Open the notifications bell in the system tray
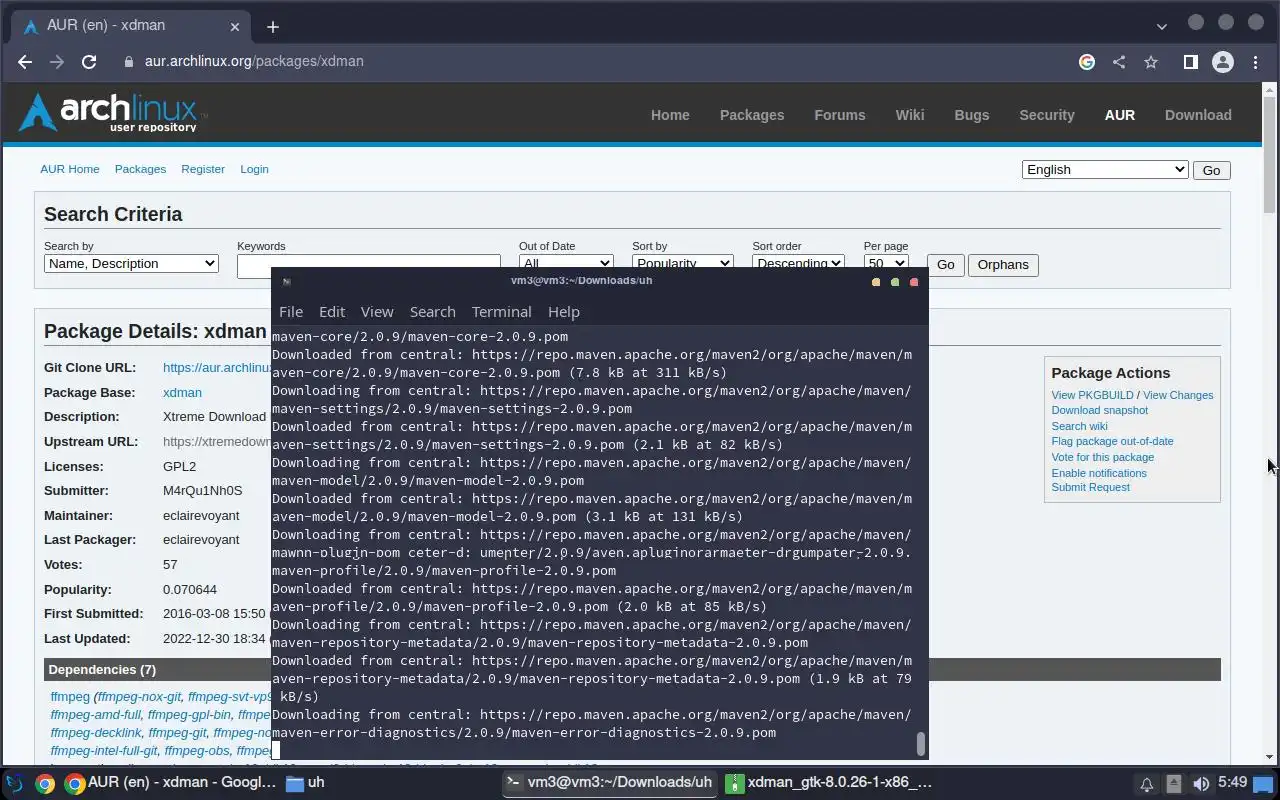The image size is (1280, 800). pos(1147,784)
